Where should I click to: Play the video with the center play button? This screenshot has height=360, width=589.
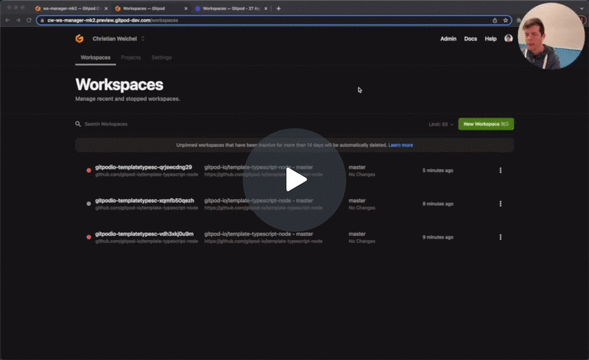tap(294, 180)
